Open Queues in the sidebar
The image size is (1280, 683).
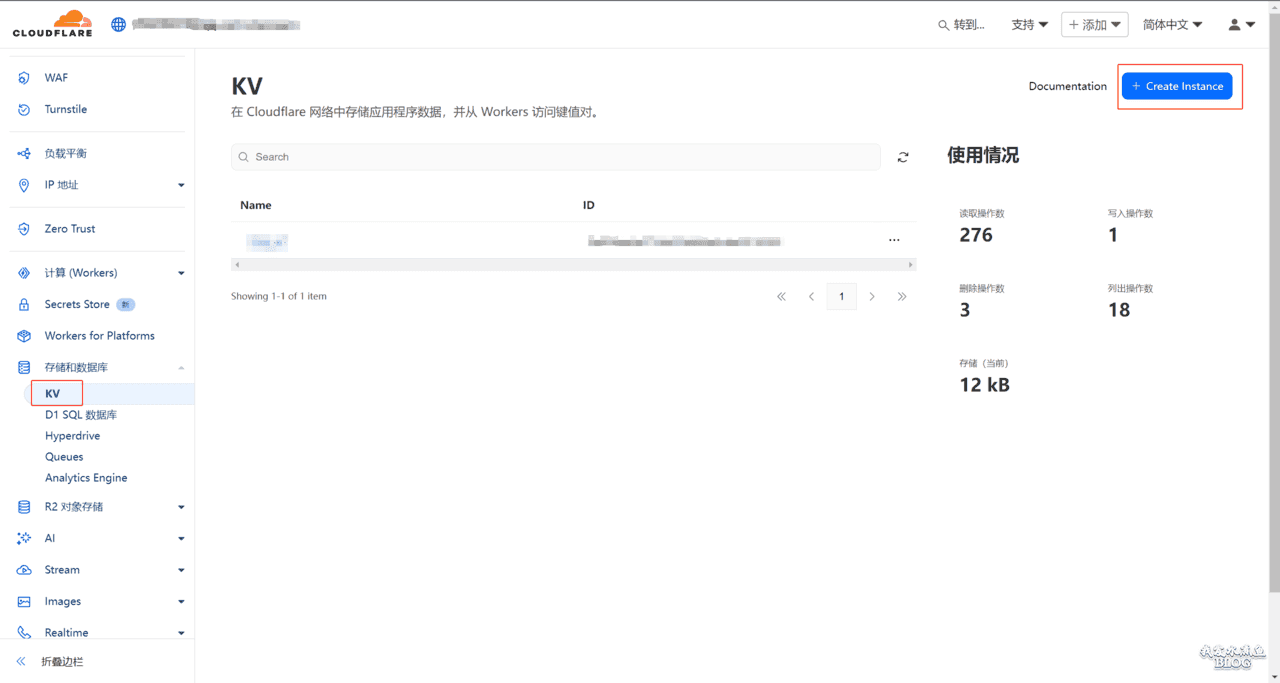tap(64, 457)
